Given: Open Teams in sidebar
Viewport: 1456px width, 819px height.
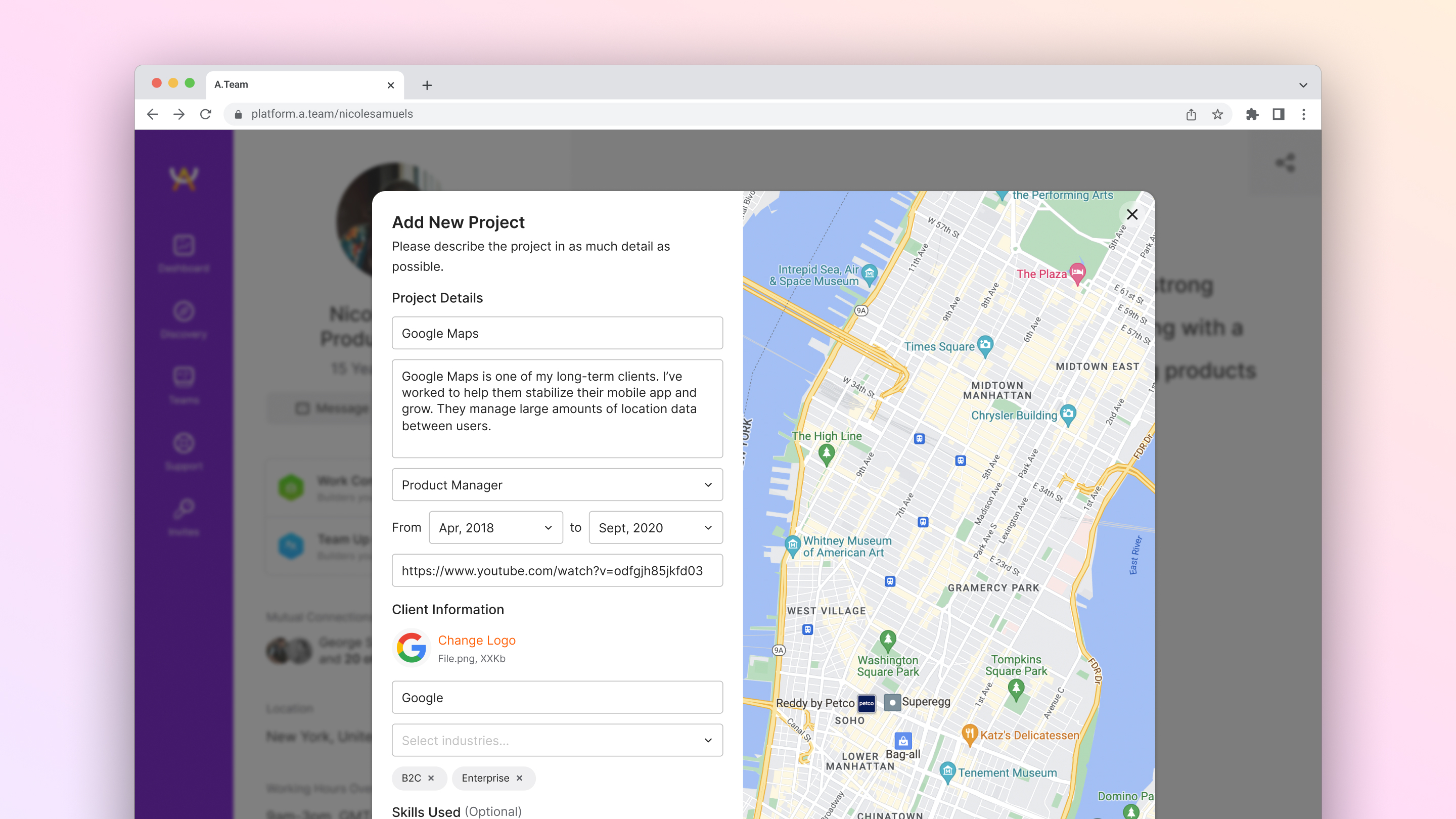Looking at the screenshot, I should click(184, 385).
